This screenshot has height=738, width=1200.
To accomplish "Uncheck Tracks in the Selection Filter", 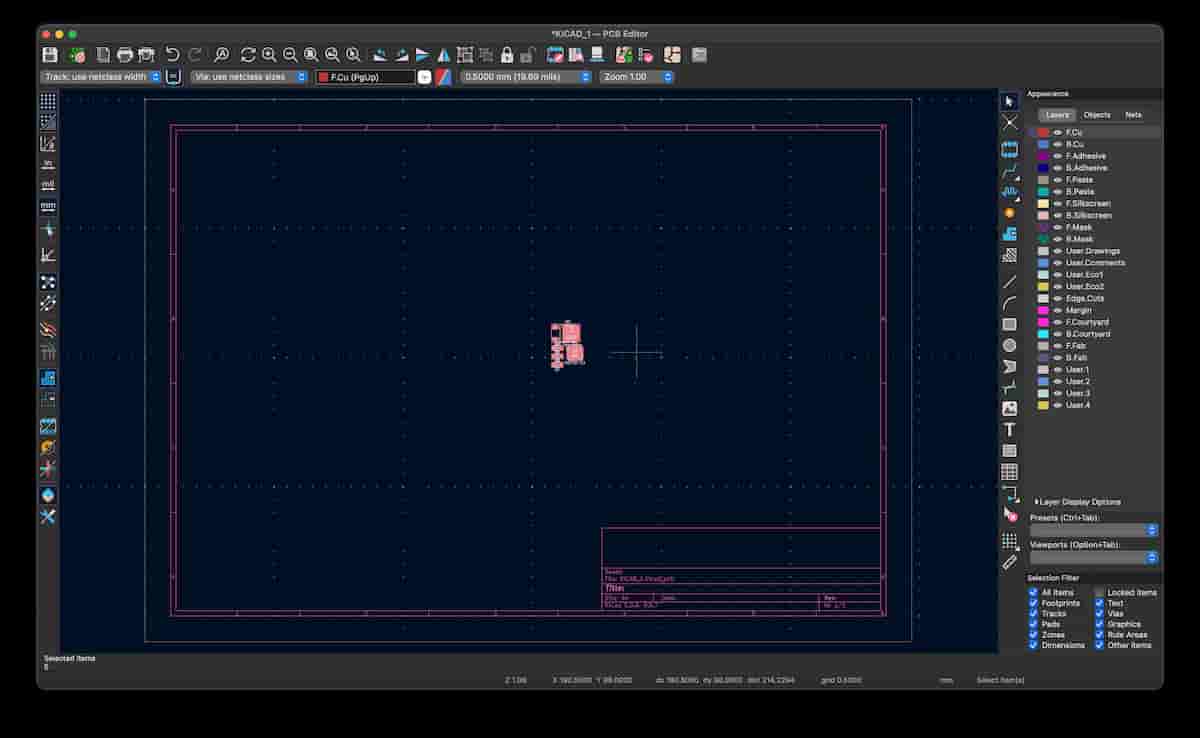I will pos(1032,614).
